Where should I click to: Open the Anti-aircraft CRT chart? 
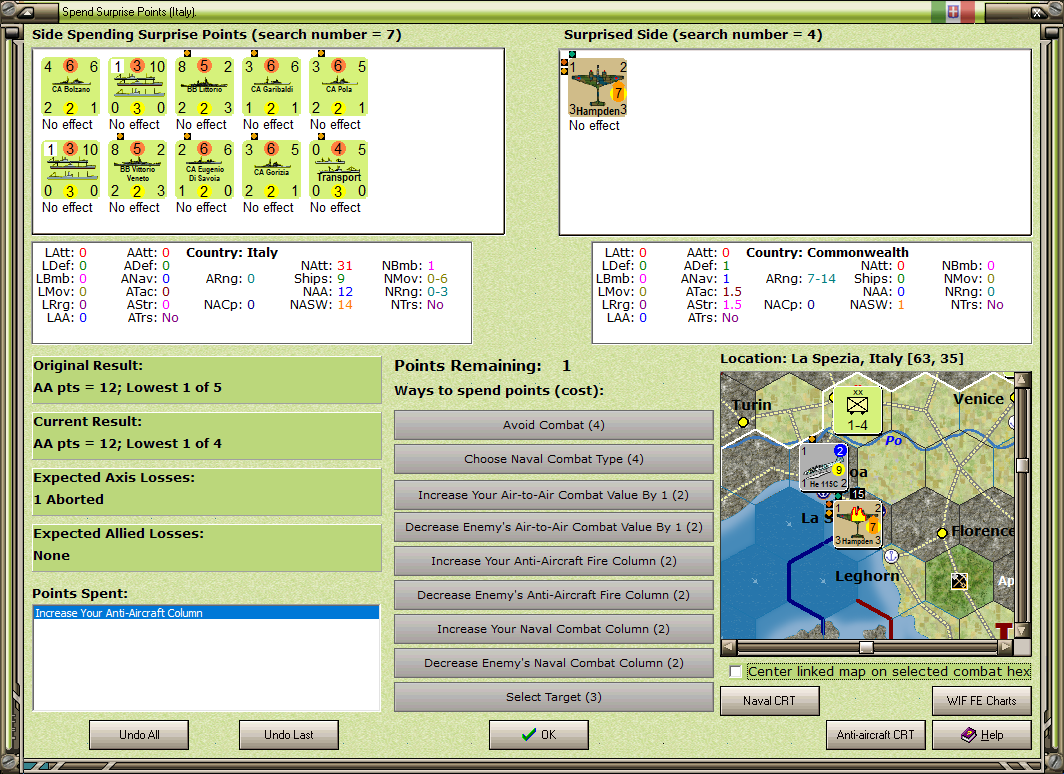tap(875, 735)
